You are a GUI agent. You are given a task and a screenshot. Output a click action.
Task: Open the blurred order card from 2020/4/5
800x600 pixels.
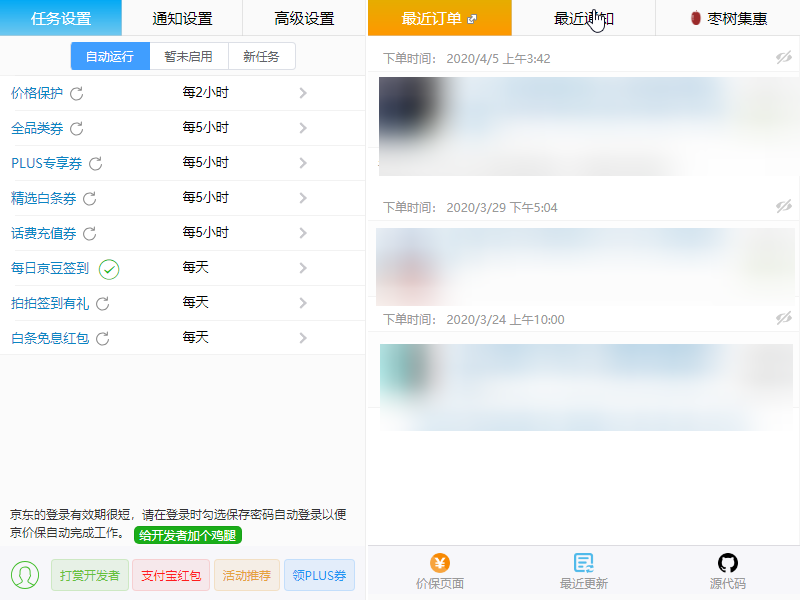click(587, 126)
